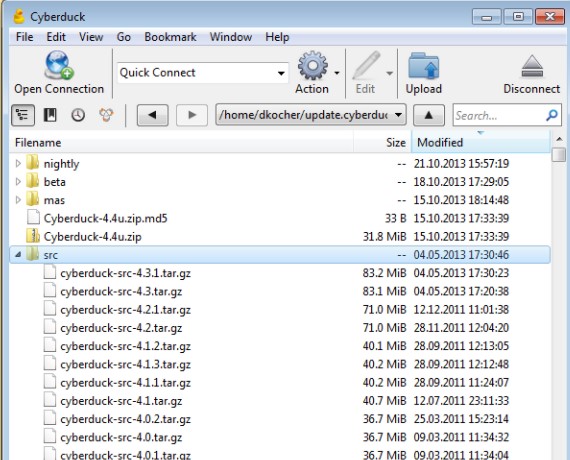
Task: Open the Action dropdown arrow
Action: (x=337, y=73)
